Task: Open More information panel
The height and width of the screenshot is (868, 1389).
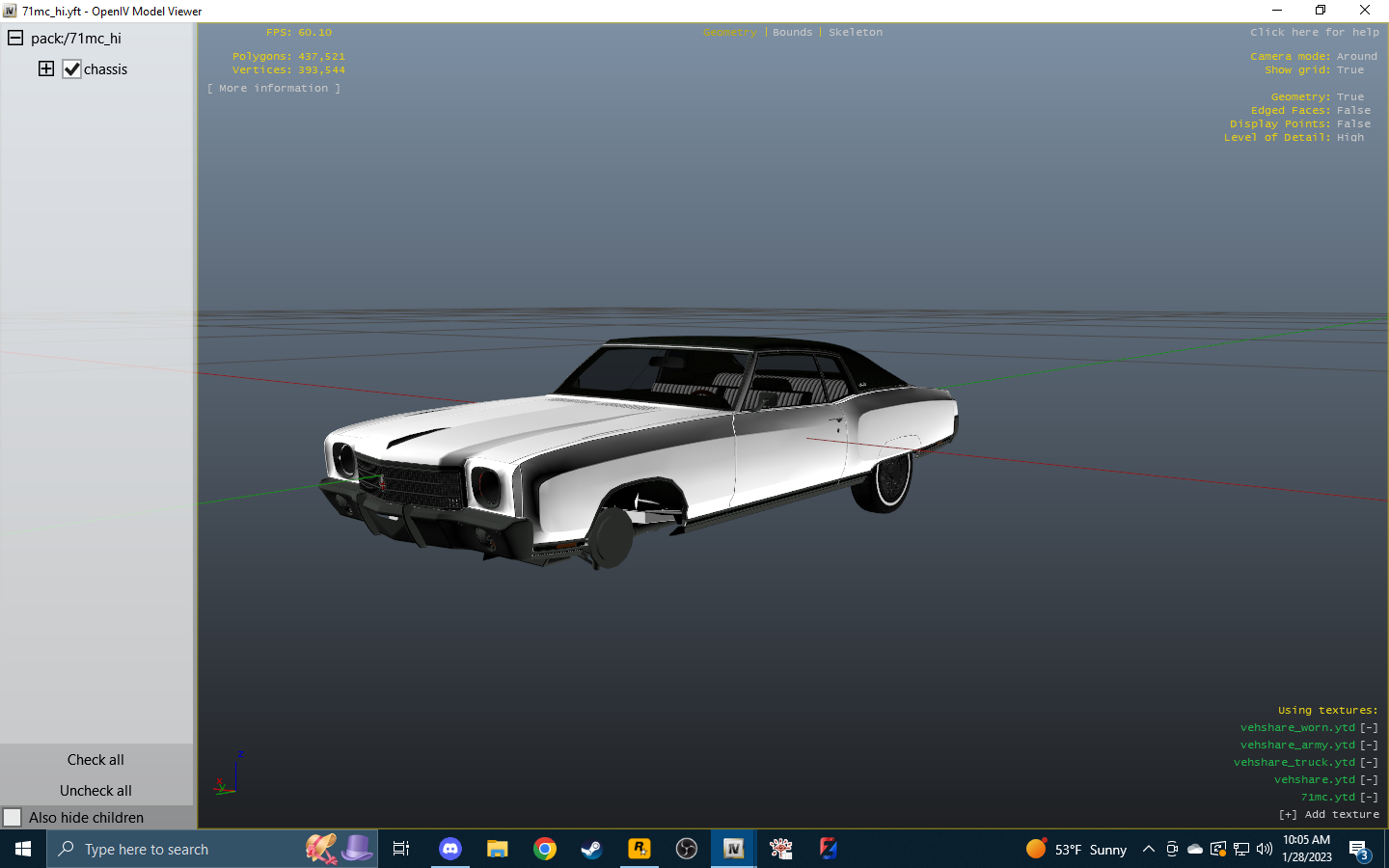Action: [x=274, y=88]
